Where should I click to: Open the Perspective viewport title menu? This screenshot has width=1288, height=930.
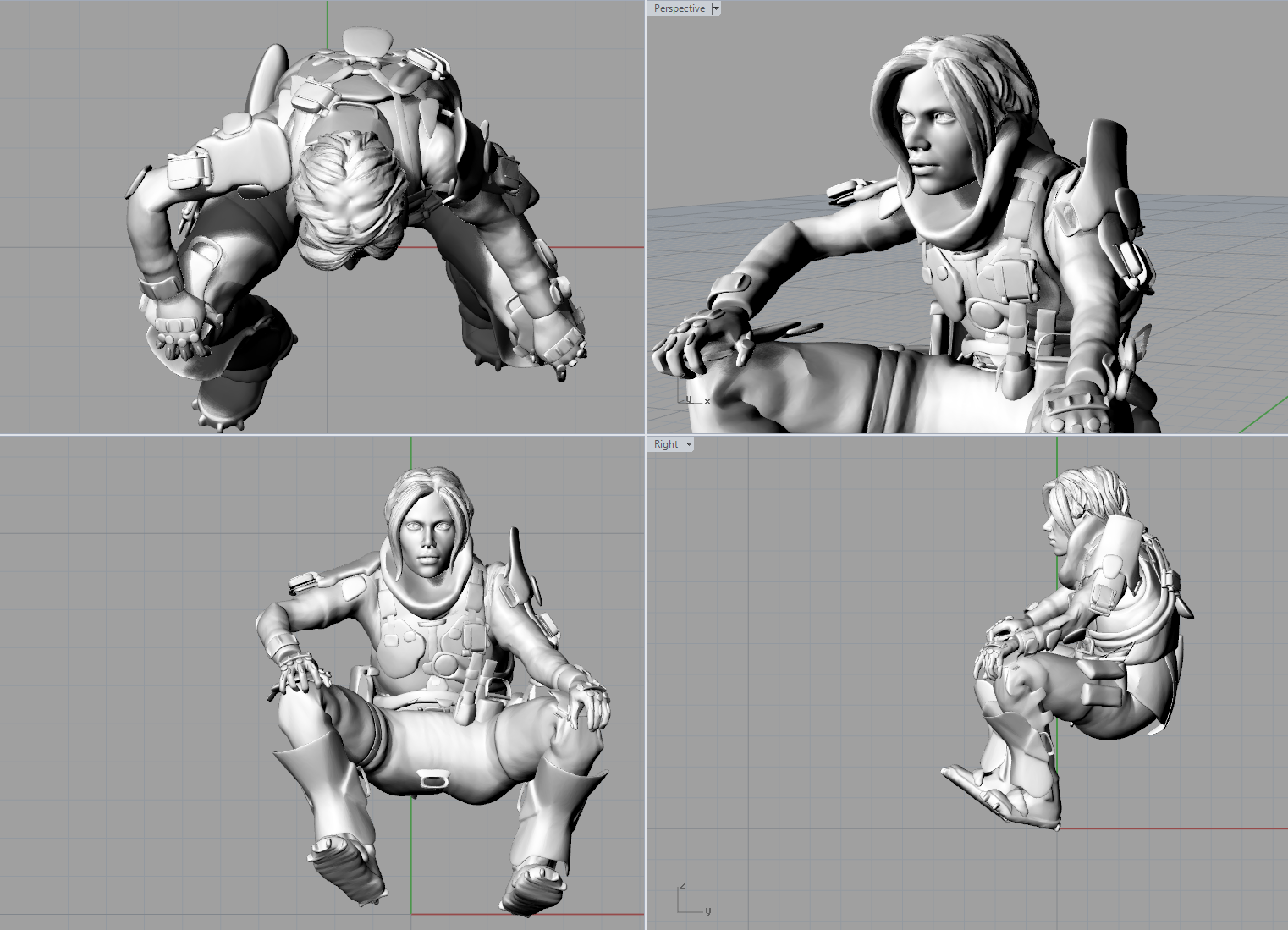(680, 8)
